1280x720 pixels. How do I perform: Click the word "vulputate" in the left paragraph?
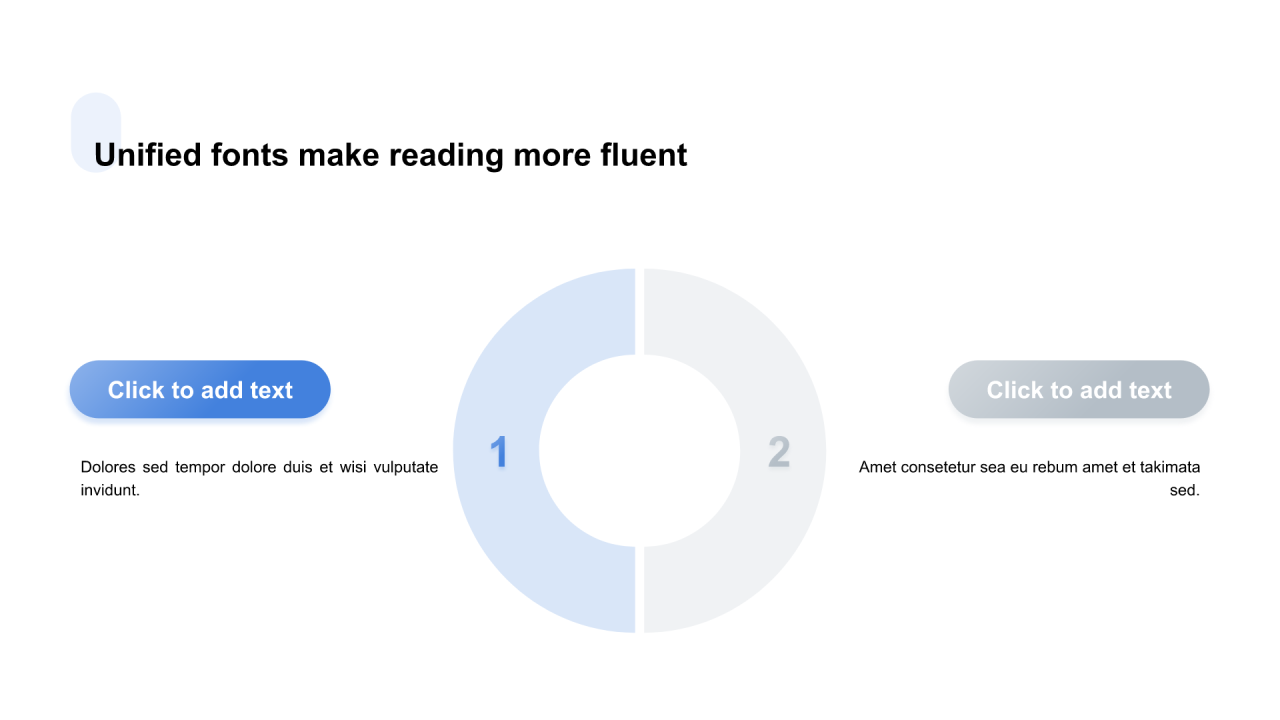tap(405, 467)
